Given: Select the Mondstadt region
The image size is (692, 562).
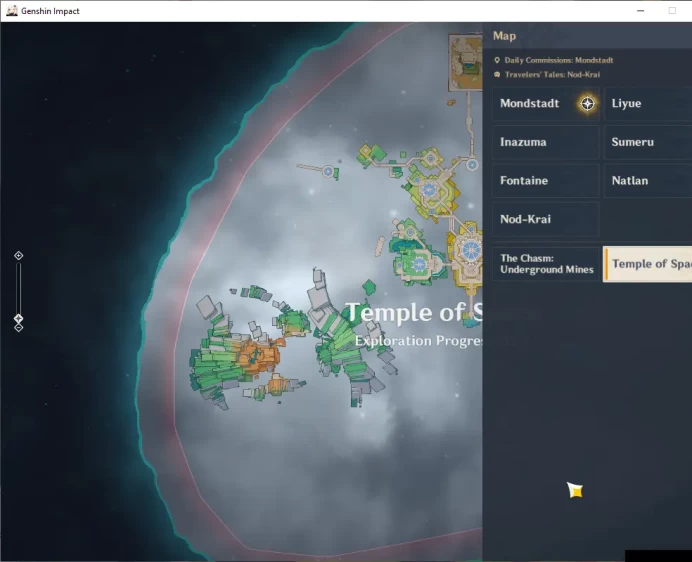Looking at the screenshot, I should click(x=545, y=104).
